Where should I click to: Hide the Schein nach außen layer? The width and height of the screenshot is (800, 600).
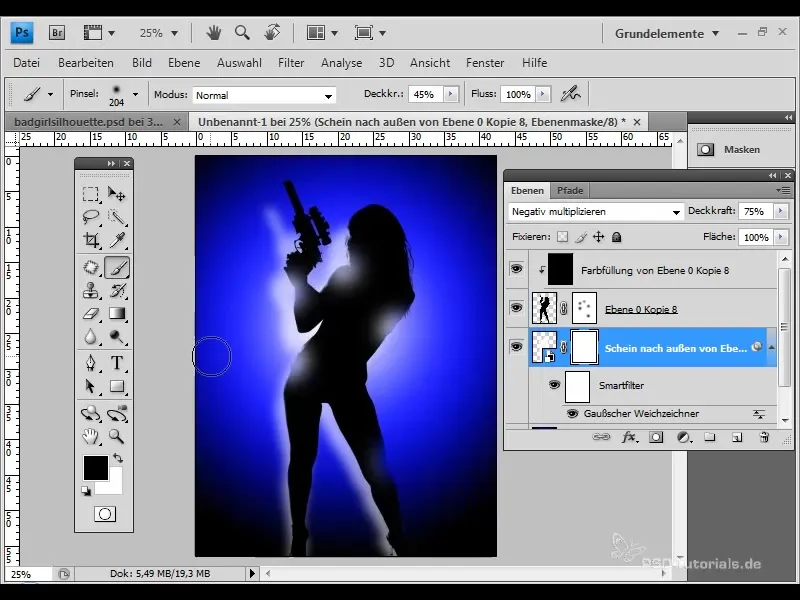tap(516, 347)
